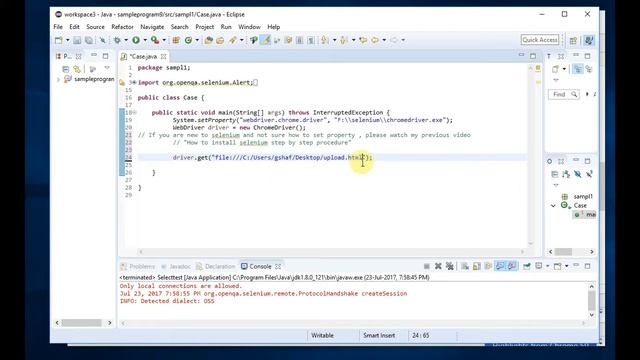Select the Java perspective icon
640x360 pixels.
coord(589,40)
